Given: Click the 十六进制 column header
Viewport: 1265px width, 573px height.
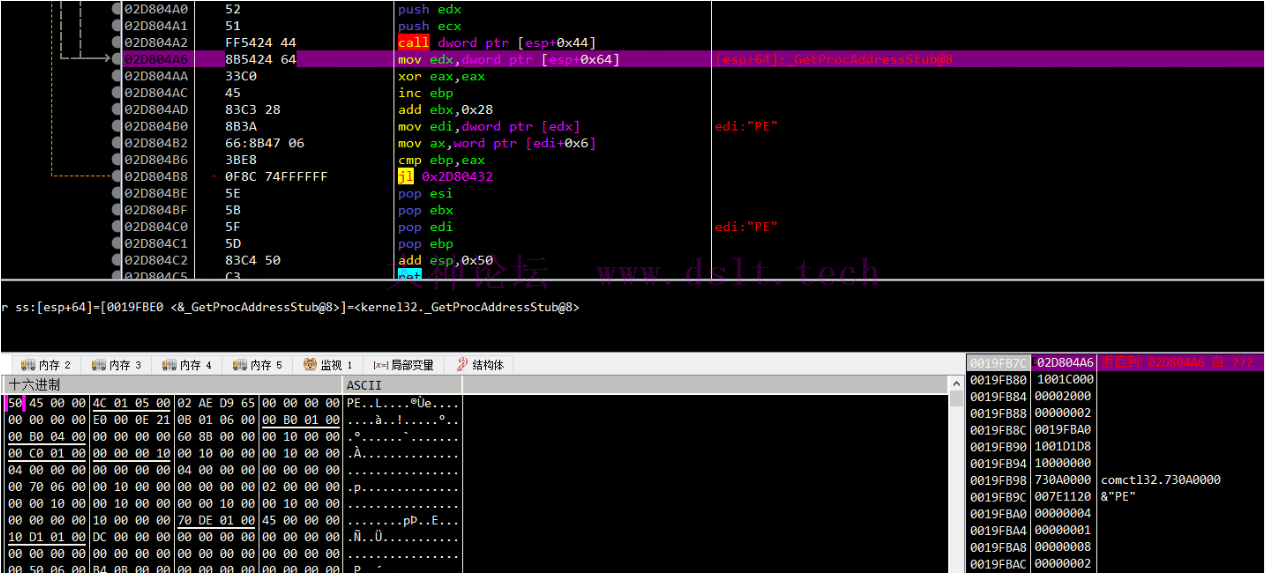Looking at the screenshot, I should (34, 385).
